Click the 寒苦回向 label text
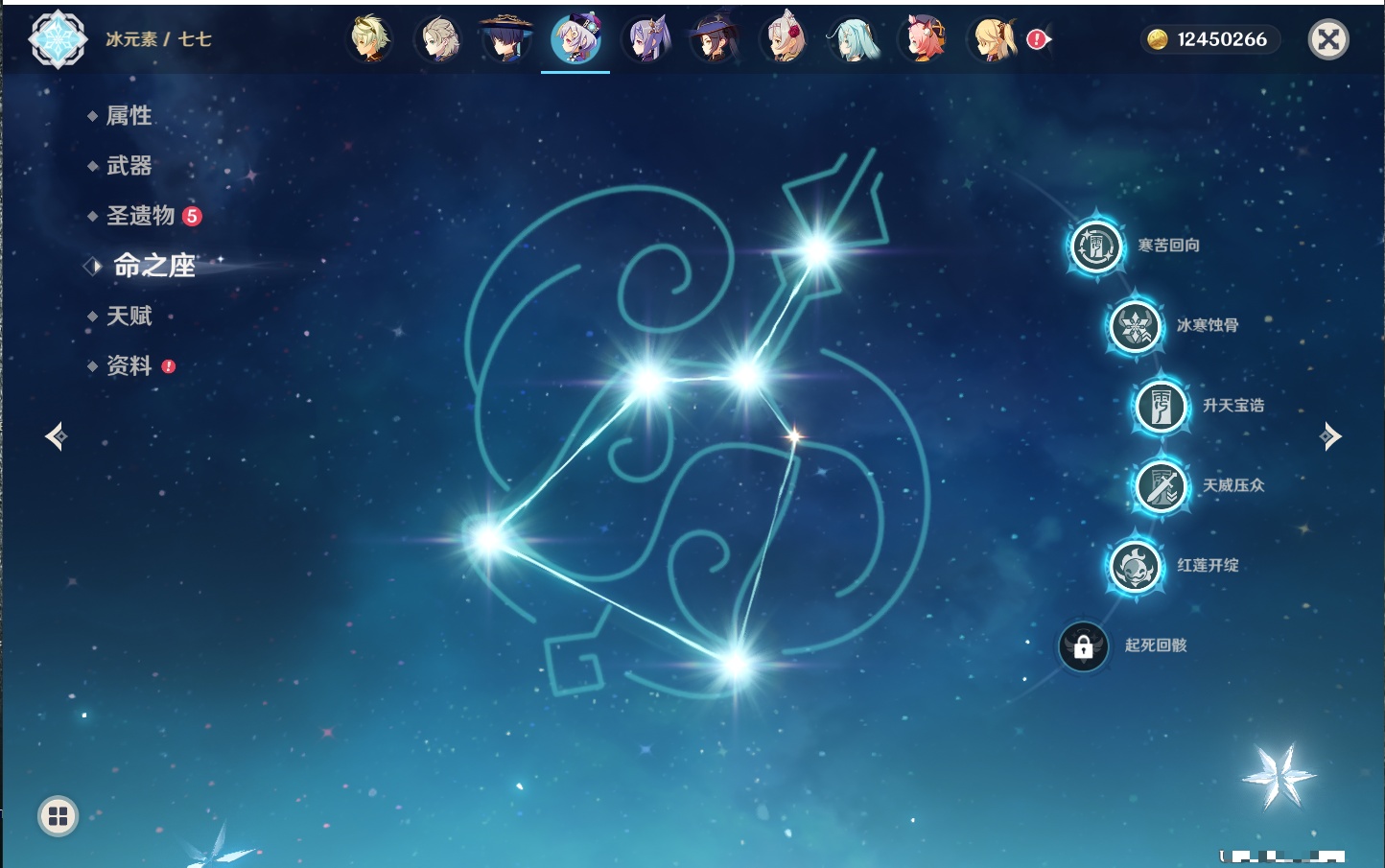Screen dimensions: 1385x868 1168,246
